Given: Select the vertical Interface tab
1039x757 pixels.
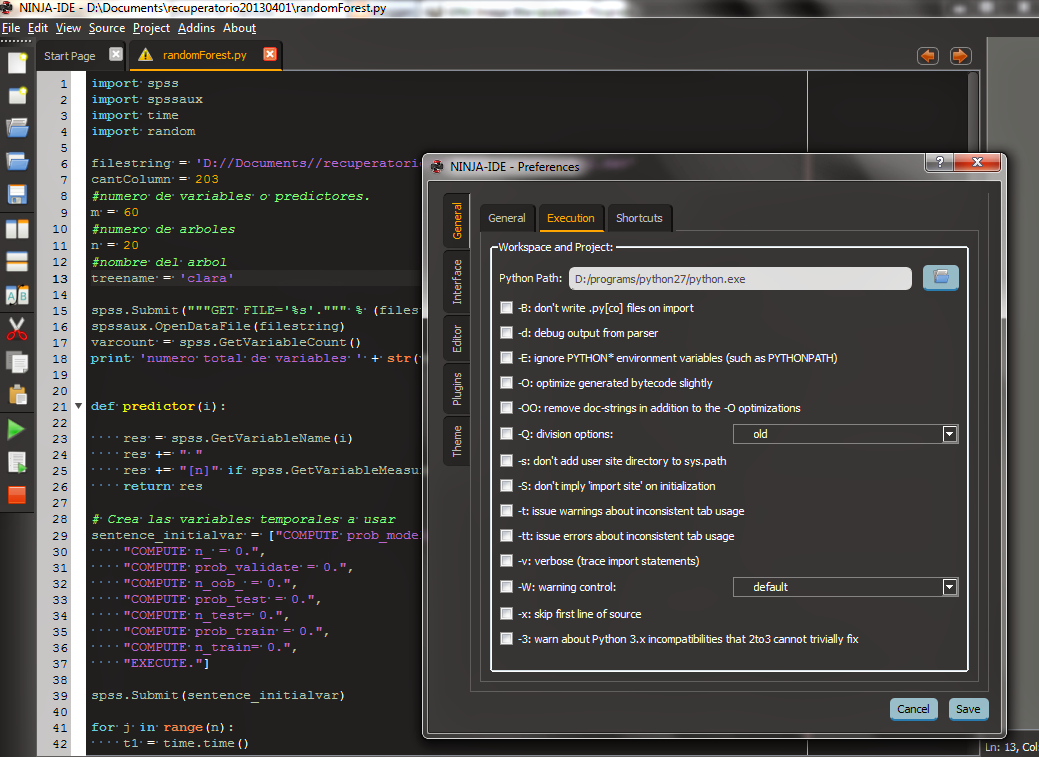Looking at the screenshot, I should [x=457, y=282].
